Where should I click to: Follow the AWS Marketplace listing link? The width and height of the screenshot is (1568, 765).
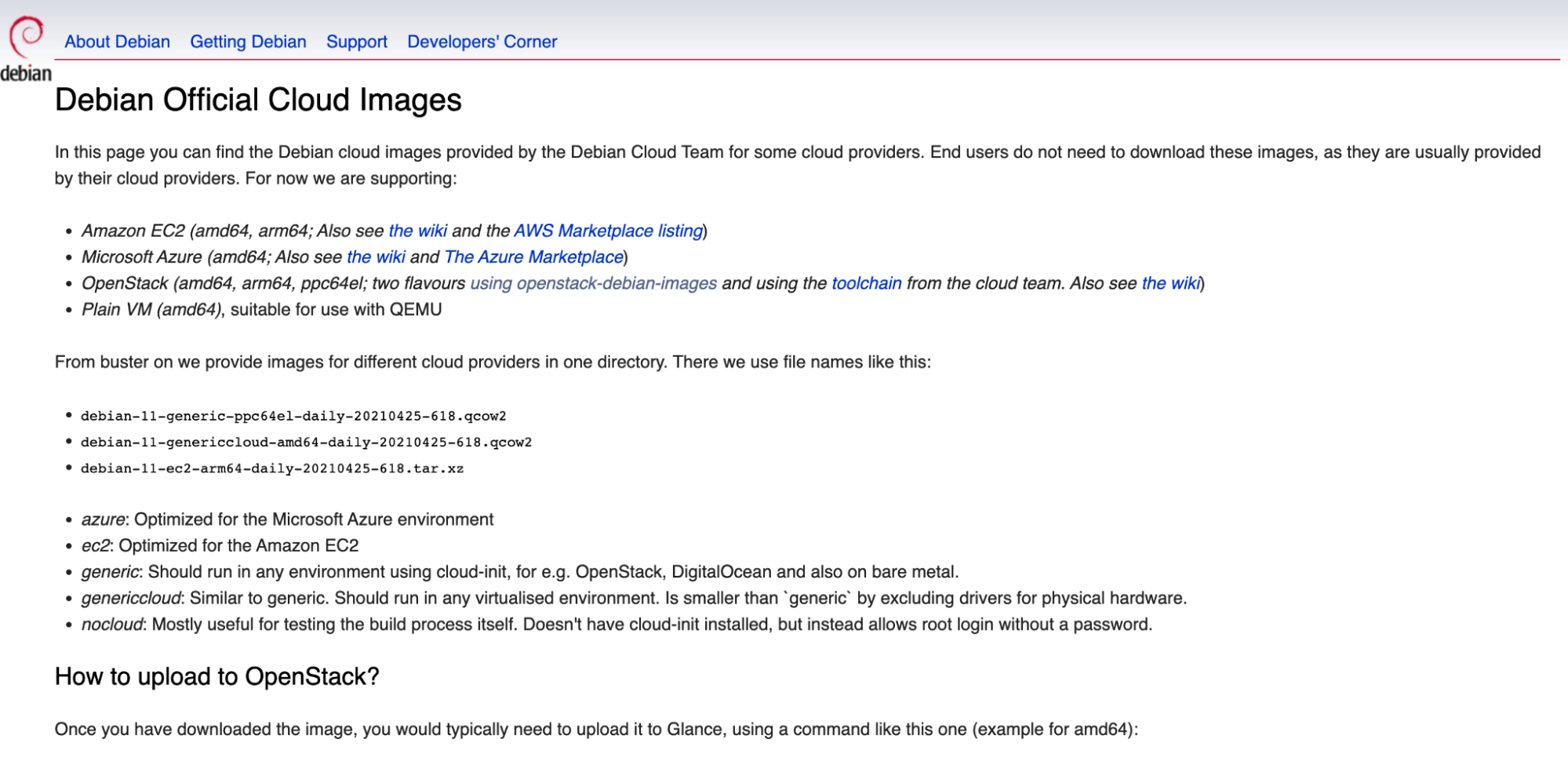point(608,231)
